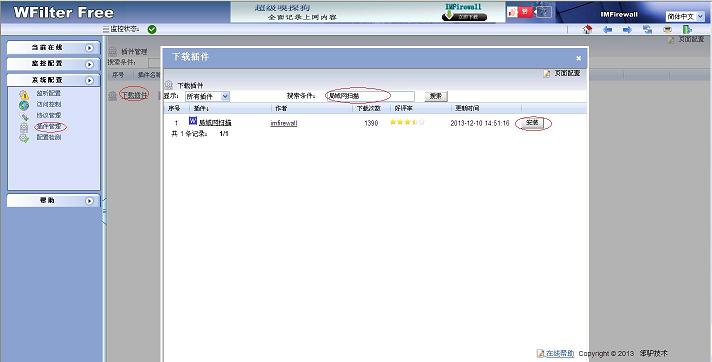This screenshot has width=712, height=362.
Task: Click the green monitoring status checkmark icon
Action: [152, 29]
